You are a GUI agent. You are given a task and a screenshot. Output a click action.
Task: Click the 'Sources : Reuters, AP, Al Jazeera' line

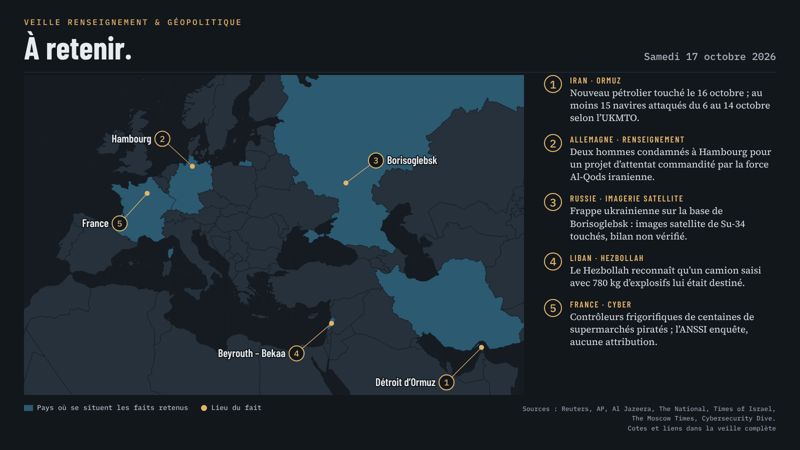tap(649, 409)
